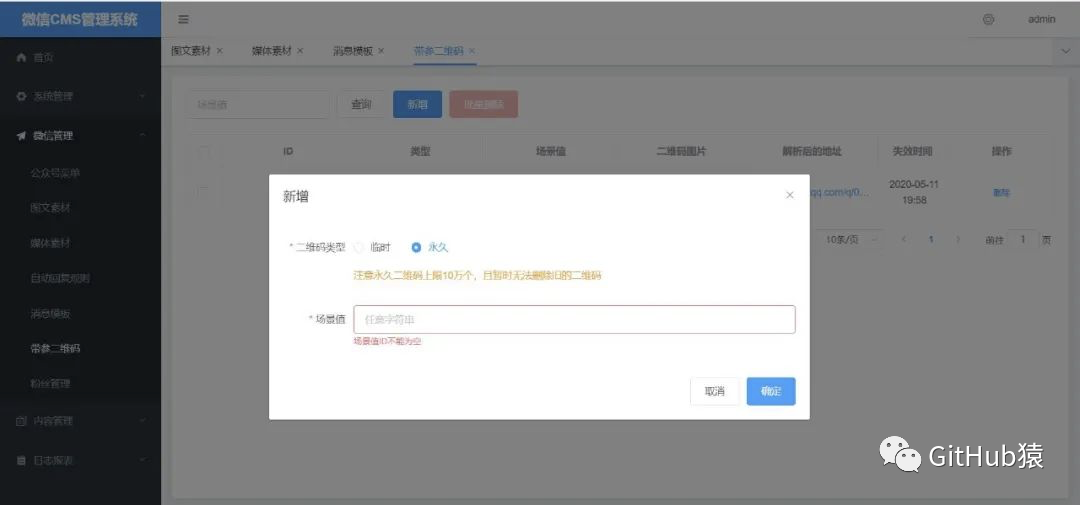Toggle the sidebar collapse hamburger icon
The image size is (1080, 505).
tap(183, 19)
